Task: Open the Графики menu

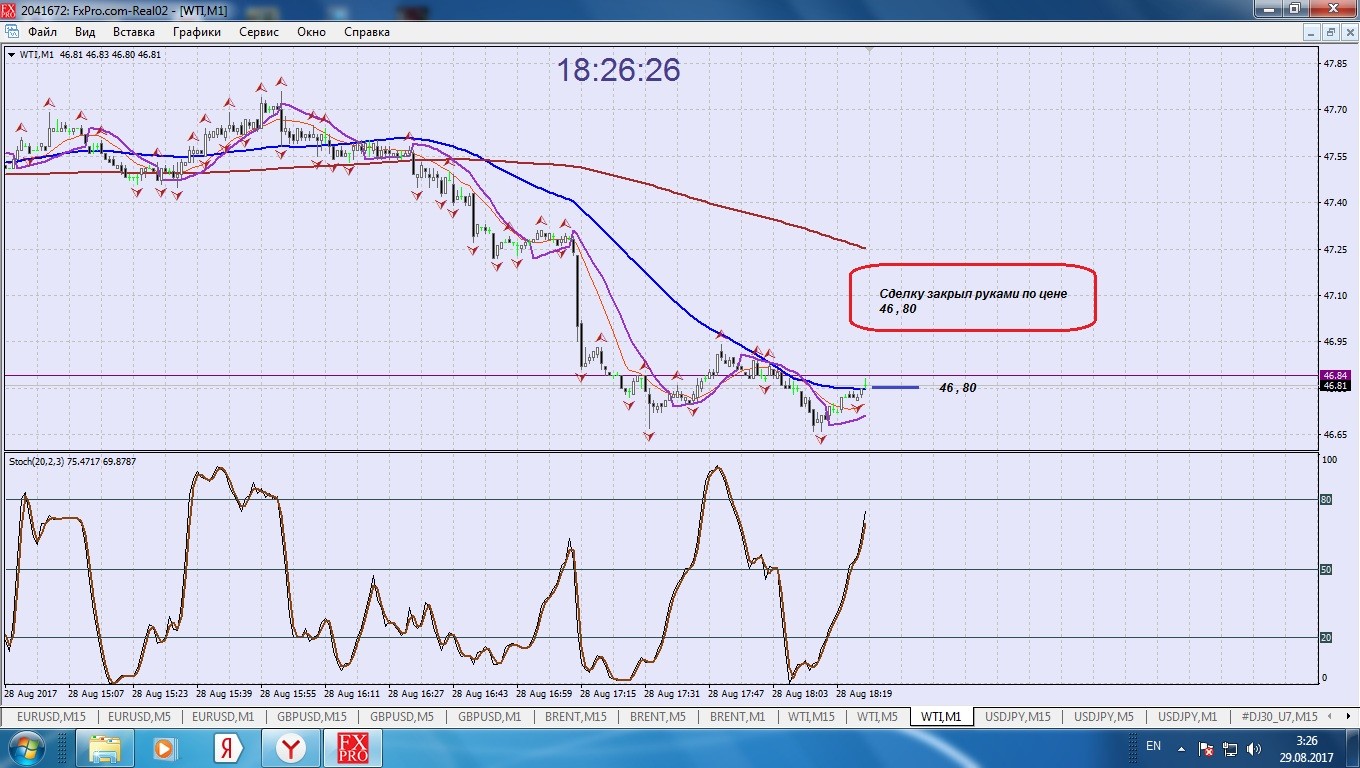Action: pos(197,32)
